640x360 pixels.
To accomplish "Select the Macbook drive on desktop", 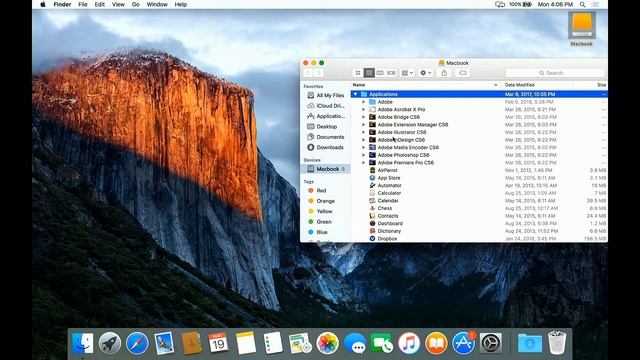I will [x=582, y=29].
